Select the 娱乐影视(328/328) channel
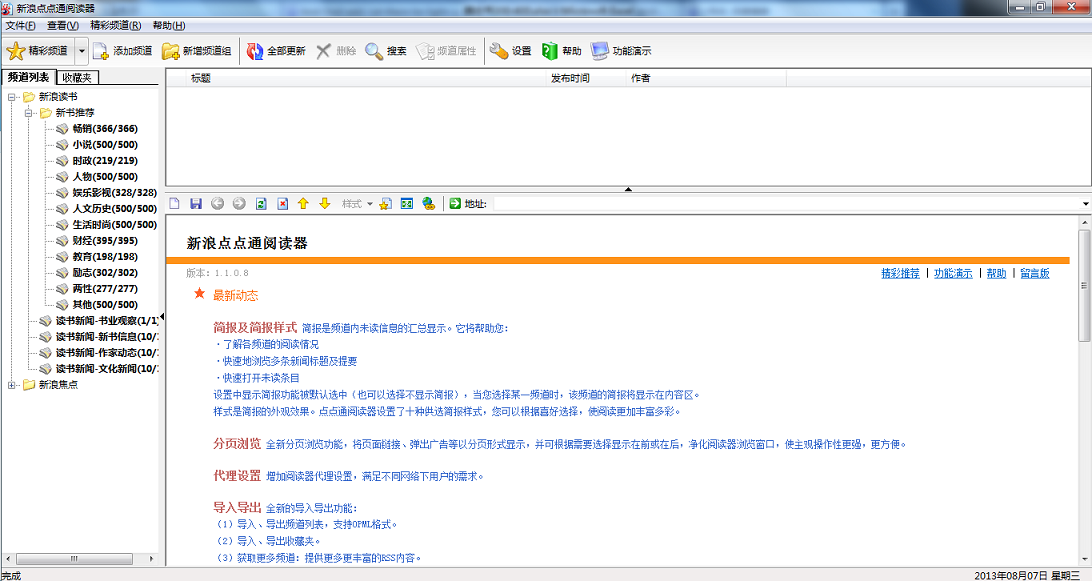This screenshot has height=581, width=1092. click(x=114, y=193)
